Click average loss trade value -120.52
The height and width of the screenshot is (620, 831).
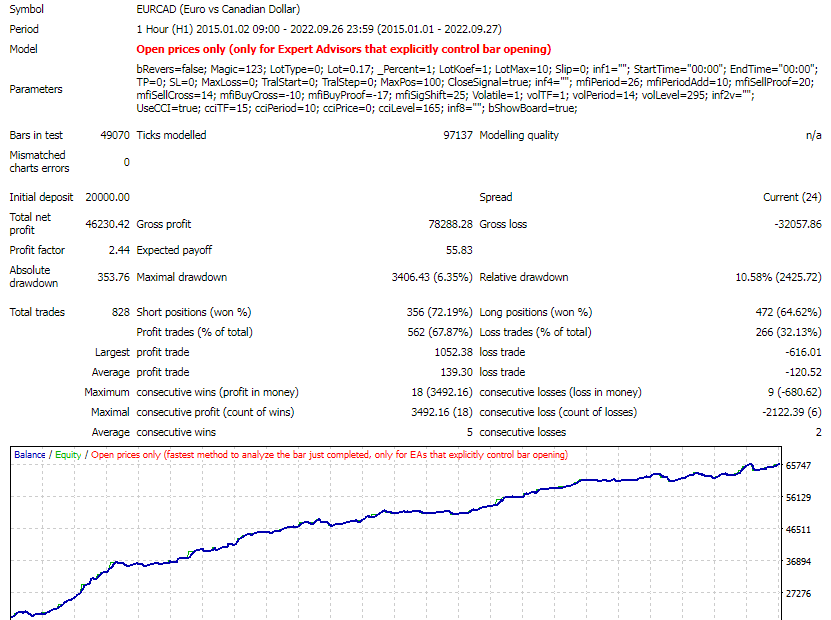click(803, 373)
